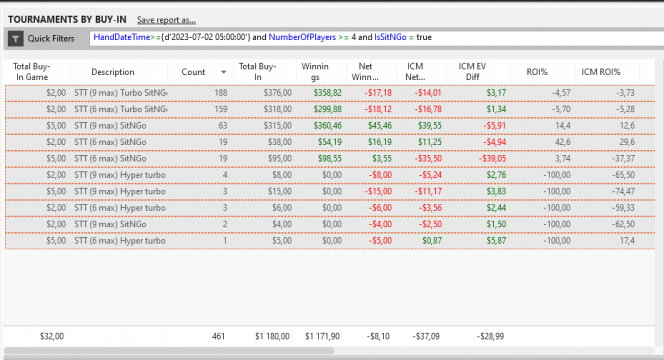This screenshot has height=360, width=664.
Task: Select the $5,00 STT (6 max) SitNGo row
Action: click(x=330, y=158)
